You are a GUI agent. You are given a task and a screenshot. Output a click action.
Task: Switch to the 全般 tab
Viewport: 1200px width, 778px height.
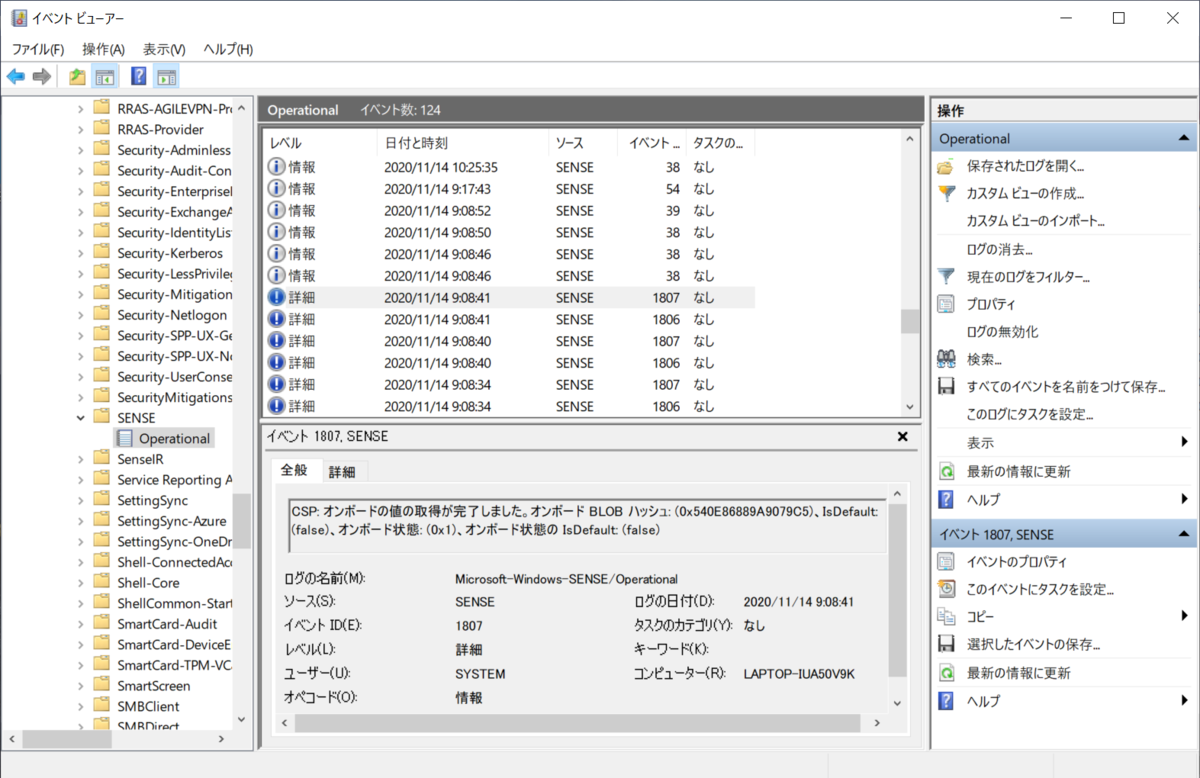point(295,470)
